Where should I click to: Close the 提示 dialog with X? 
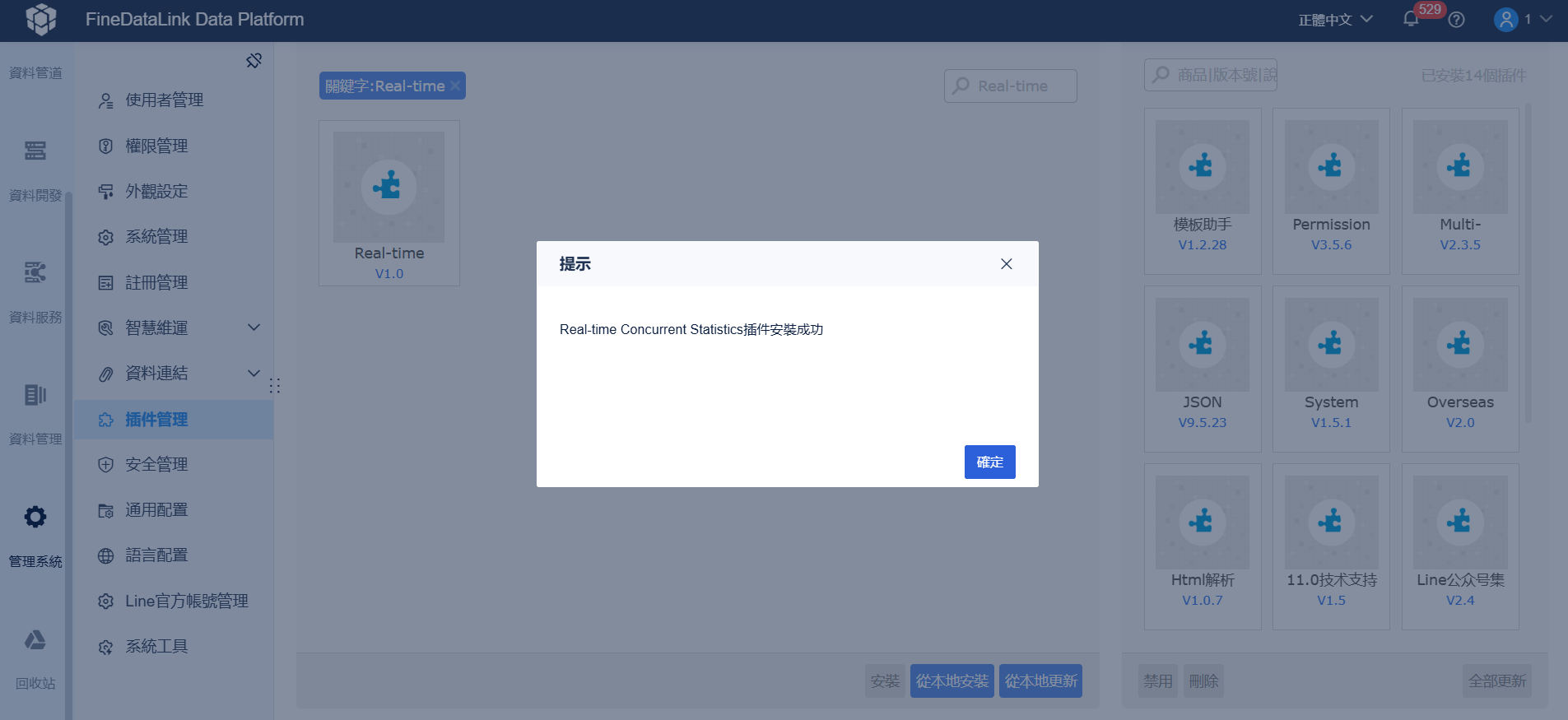1006,264
